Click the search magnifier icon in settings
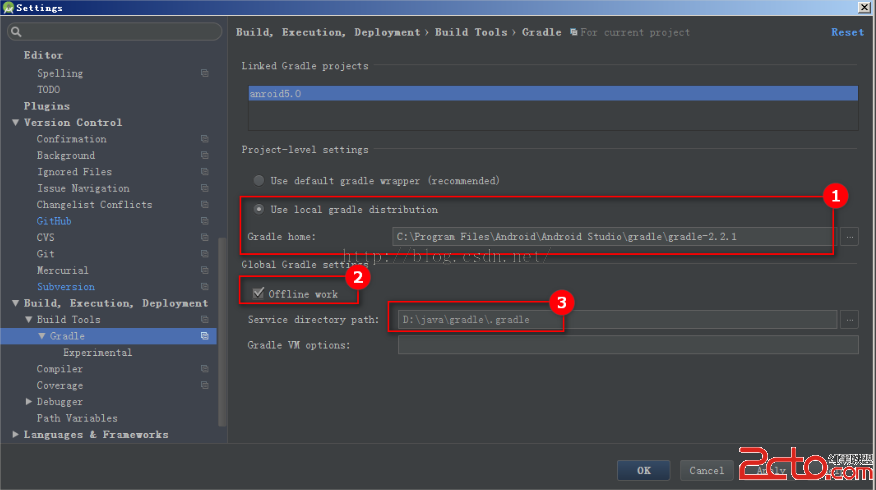The height and width of the screenshot is (490, 876). click(17, 32)
